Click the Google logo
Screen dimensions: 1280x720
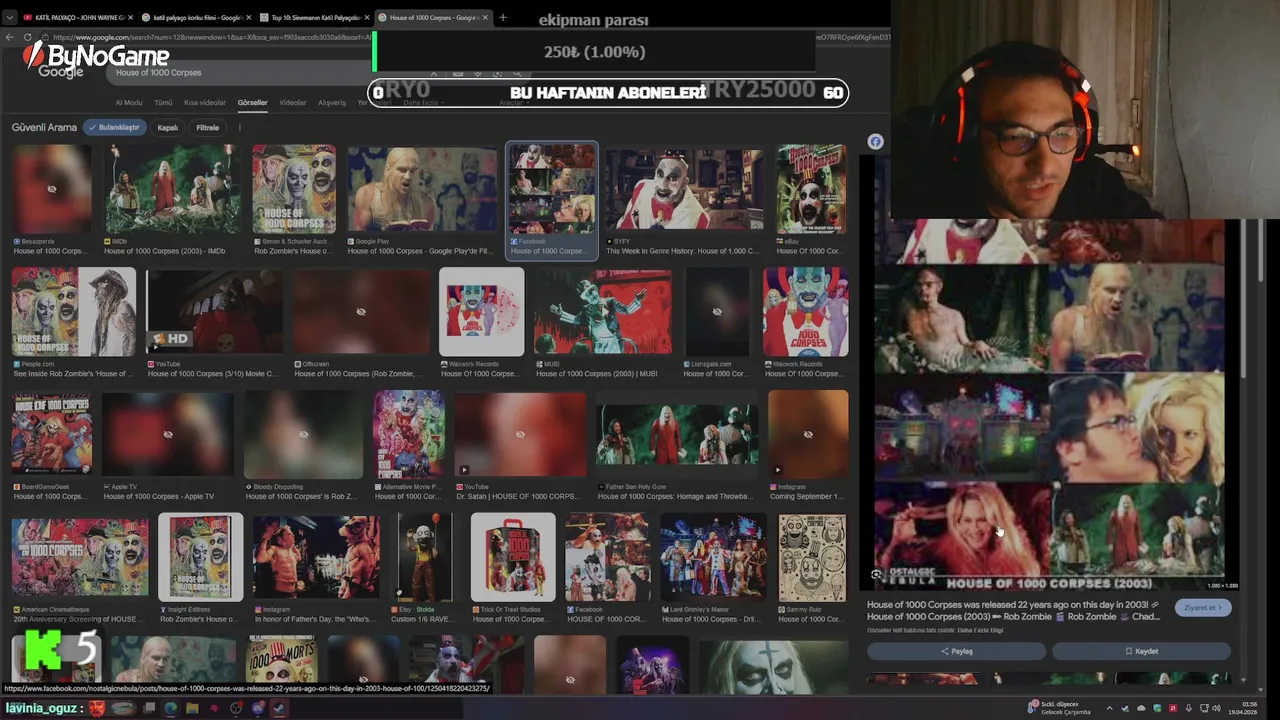[x=61, y=72]
